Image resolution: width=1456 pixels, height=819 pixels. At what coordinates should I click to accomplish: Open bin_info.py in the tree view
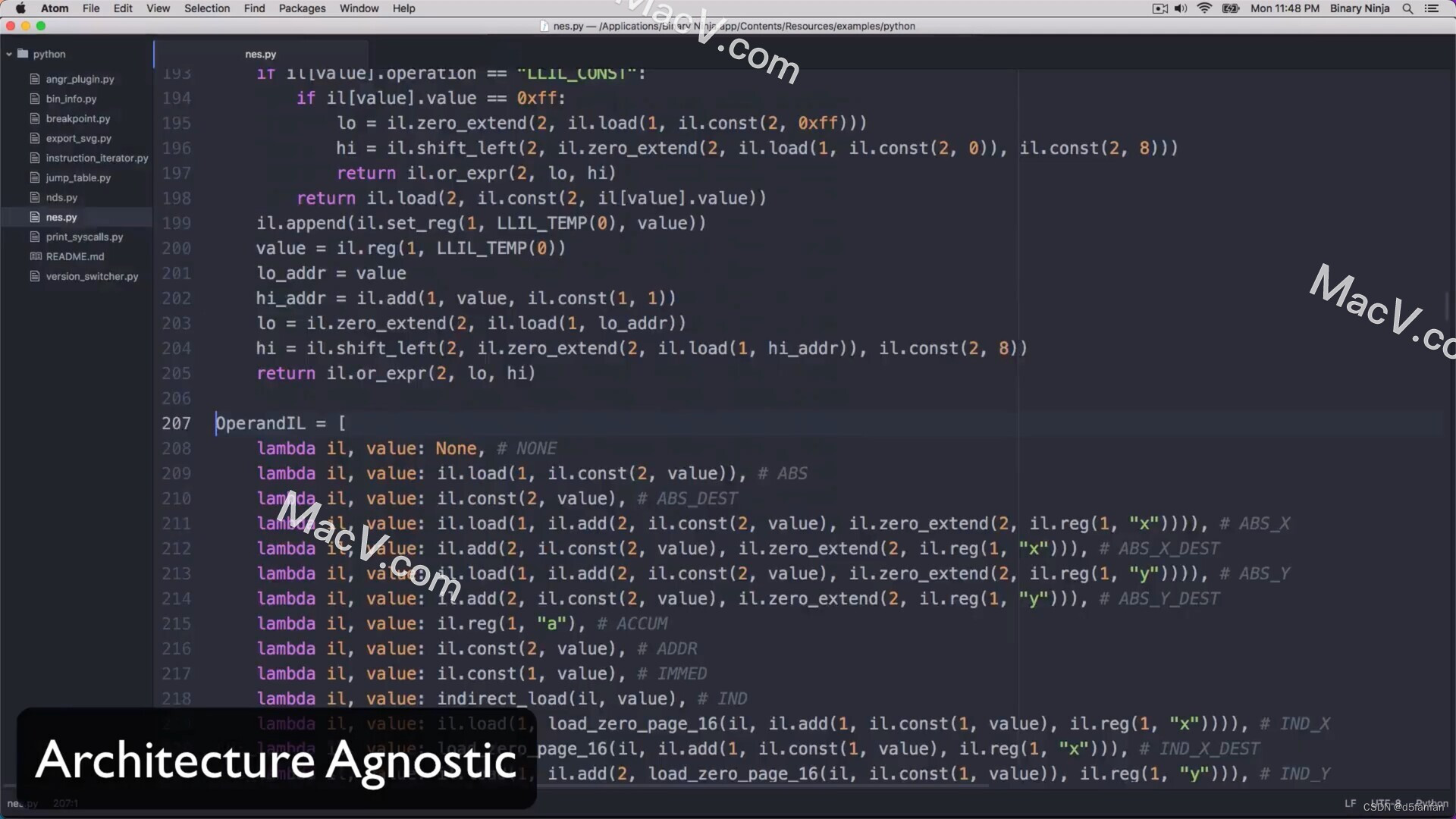71,99
